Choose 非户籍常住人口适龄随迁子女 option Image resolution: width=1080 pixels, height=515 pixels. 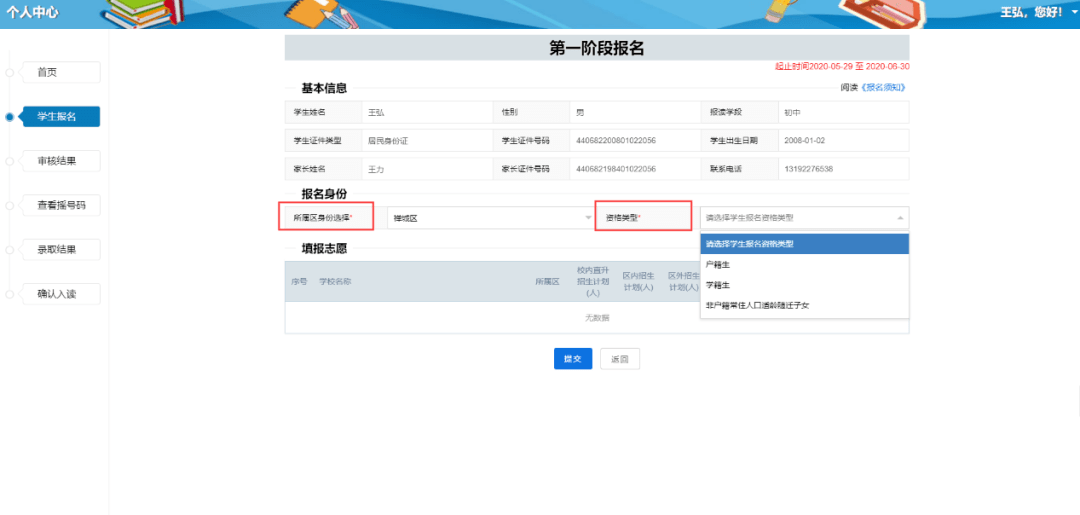coord(804,305)
